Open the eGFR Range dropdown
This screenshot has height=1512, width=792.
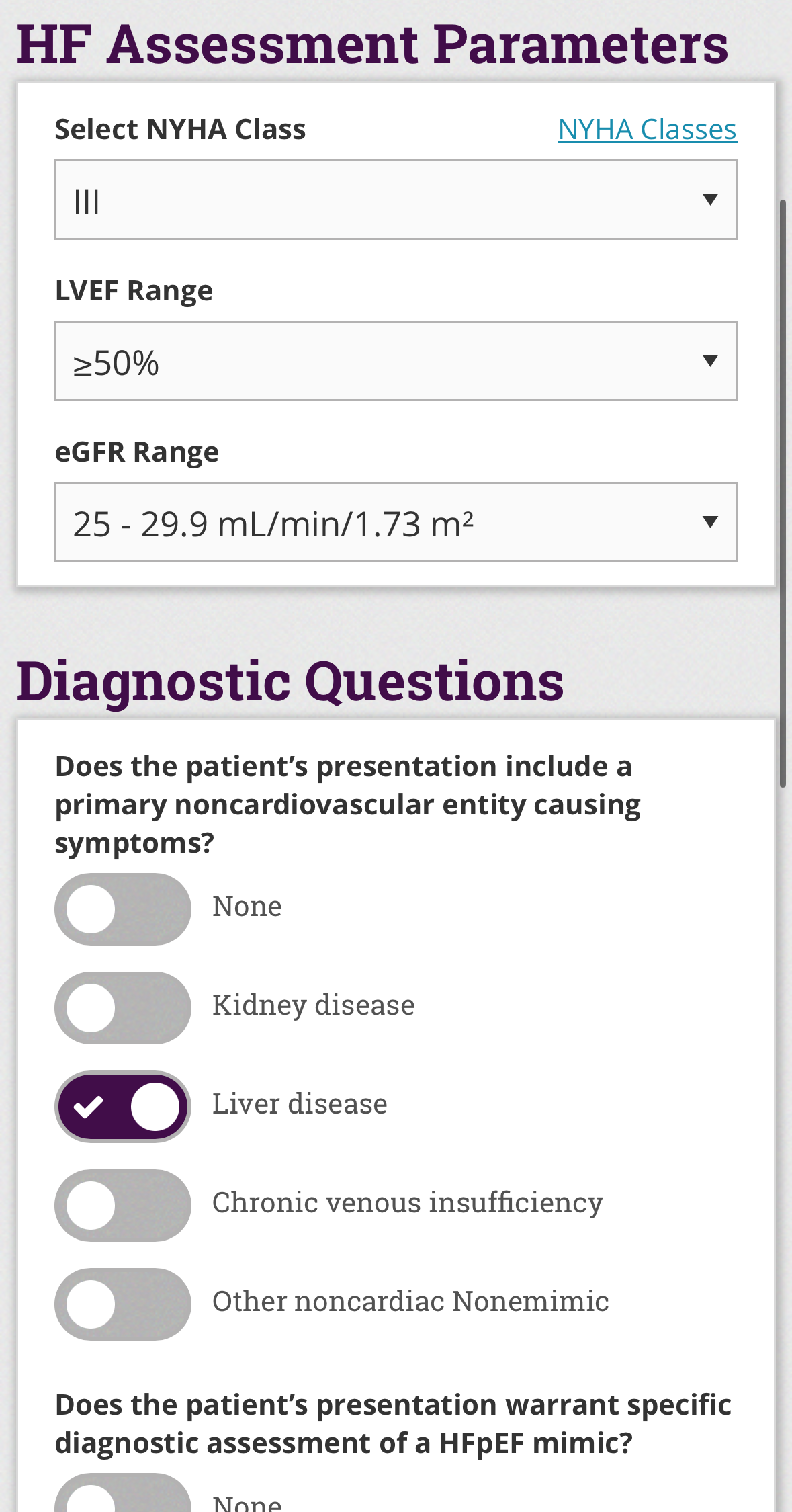coord(376,522)
